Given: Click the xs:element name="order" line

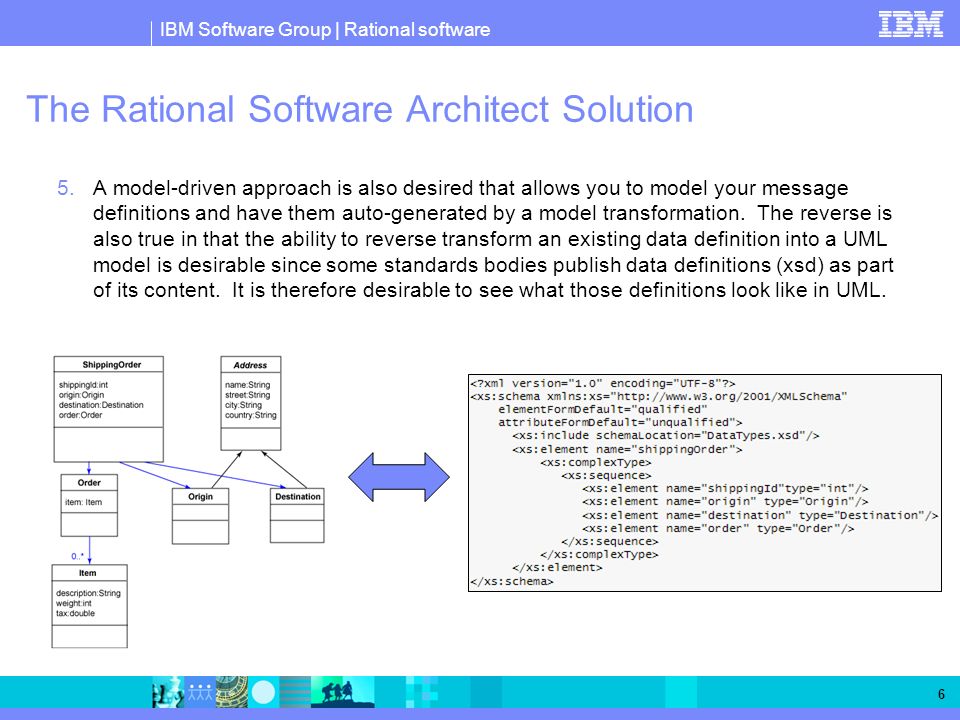Looking at the screenshot, I should click(718, 528).
